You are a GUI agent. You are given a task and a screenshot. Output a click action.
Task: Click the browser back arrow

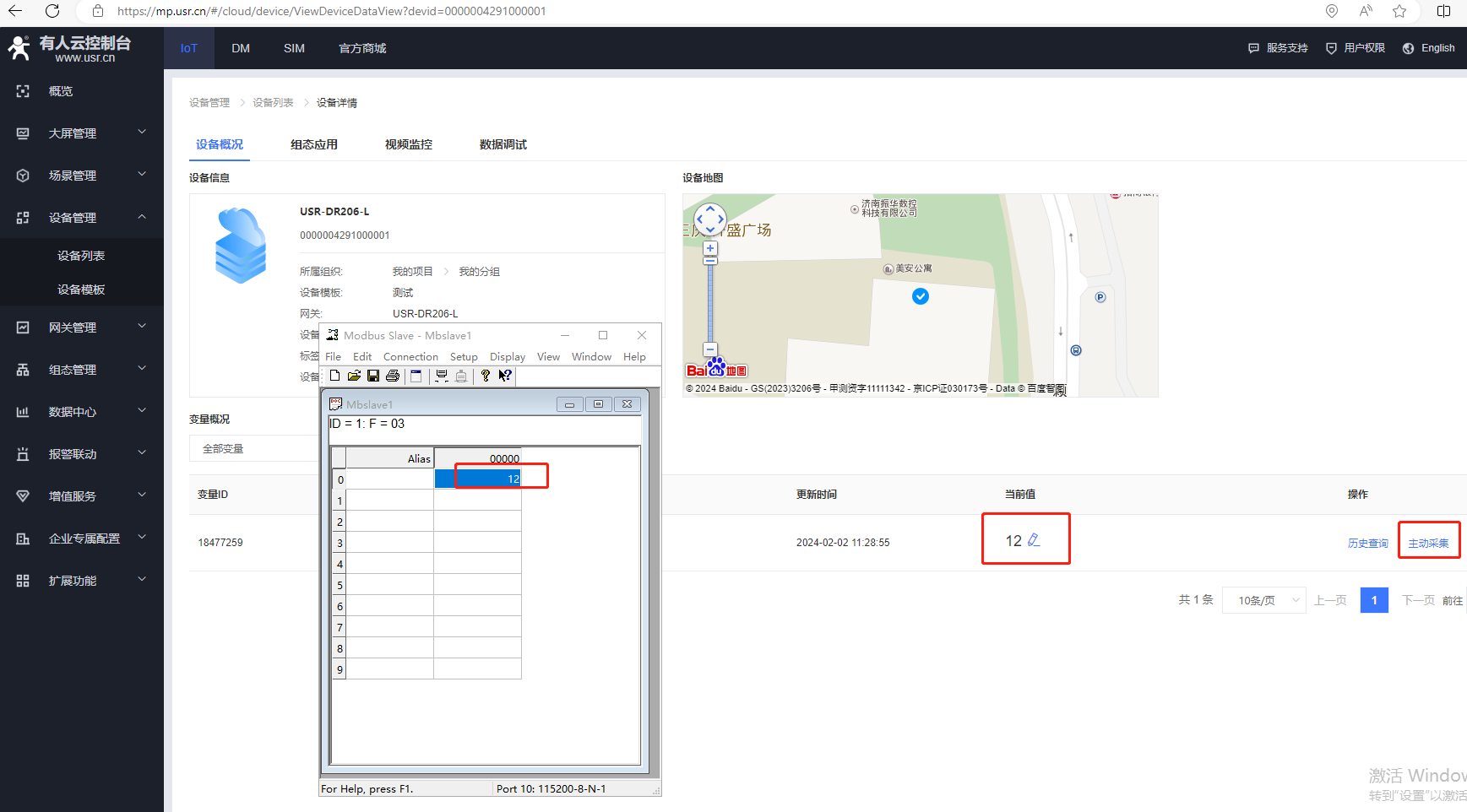coord(15,11)
